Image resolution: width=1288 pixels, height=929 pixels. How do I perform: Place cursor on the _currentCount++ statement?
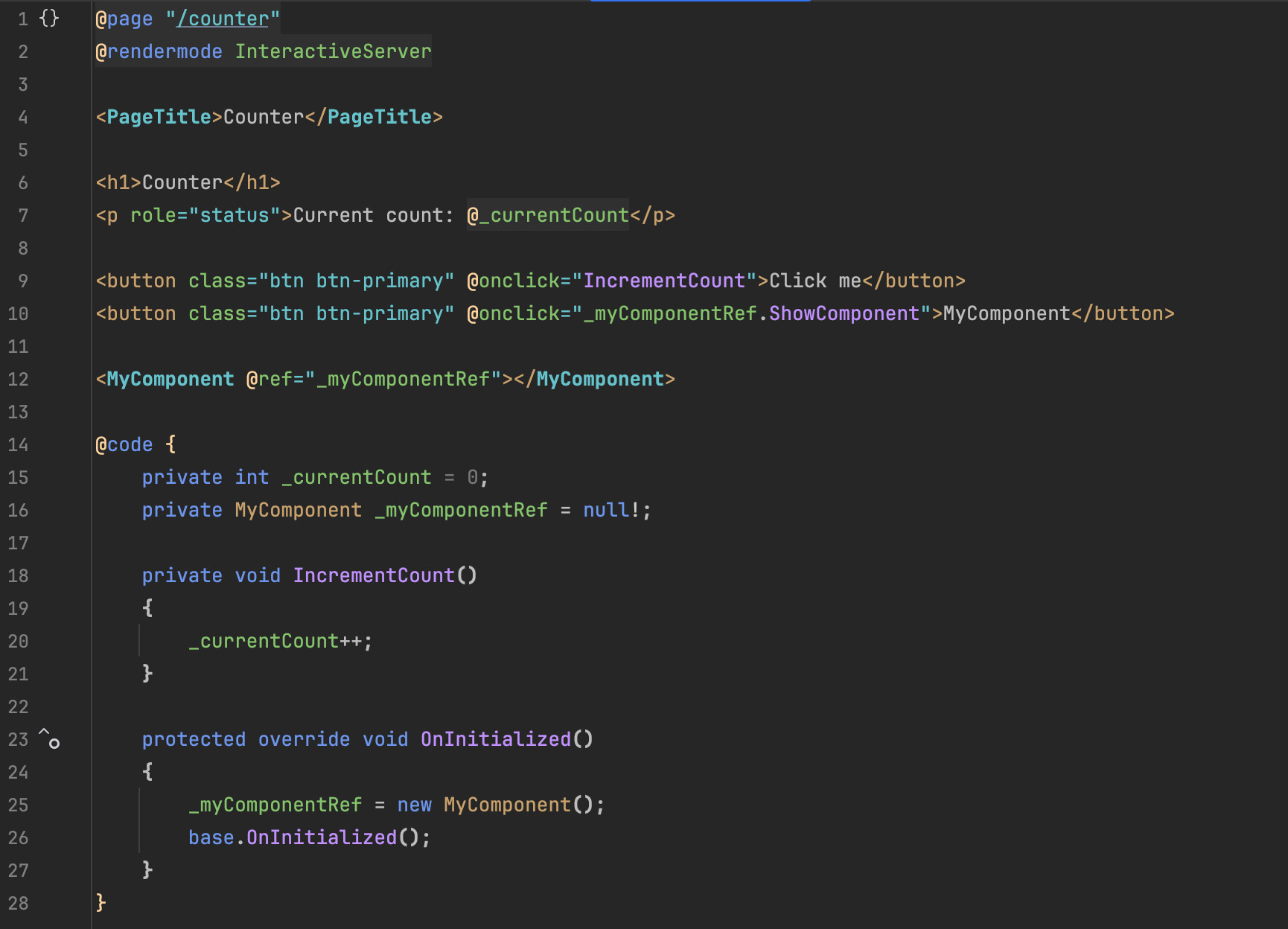pyautogui.click(x=279, y=641)
